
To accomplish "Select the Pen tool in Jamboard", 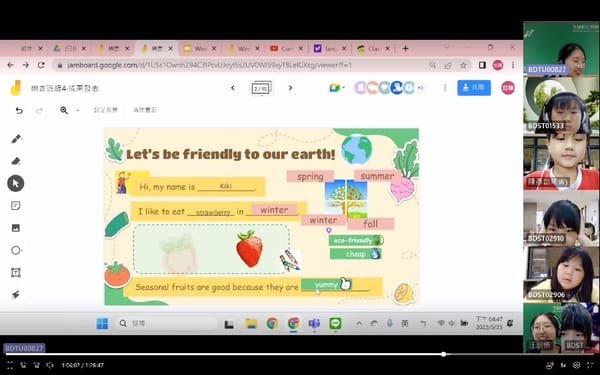I will click(x=16, y=139).
